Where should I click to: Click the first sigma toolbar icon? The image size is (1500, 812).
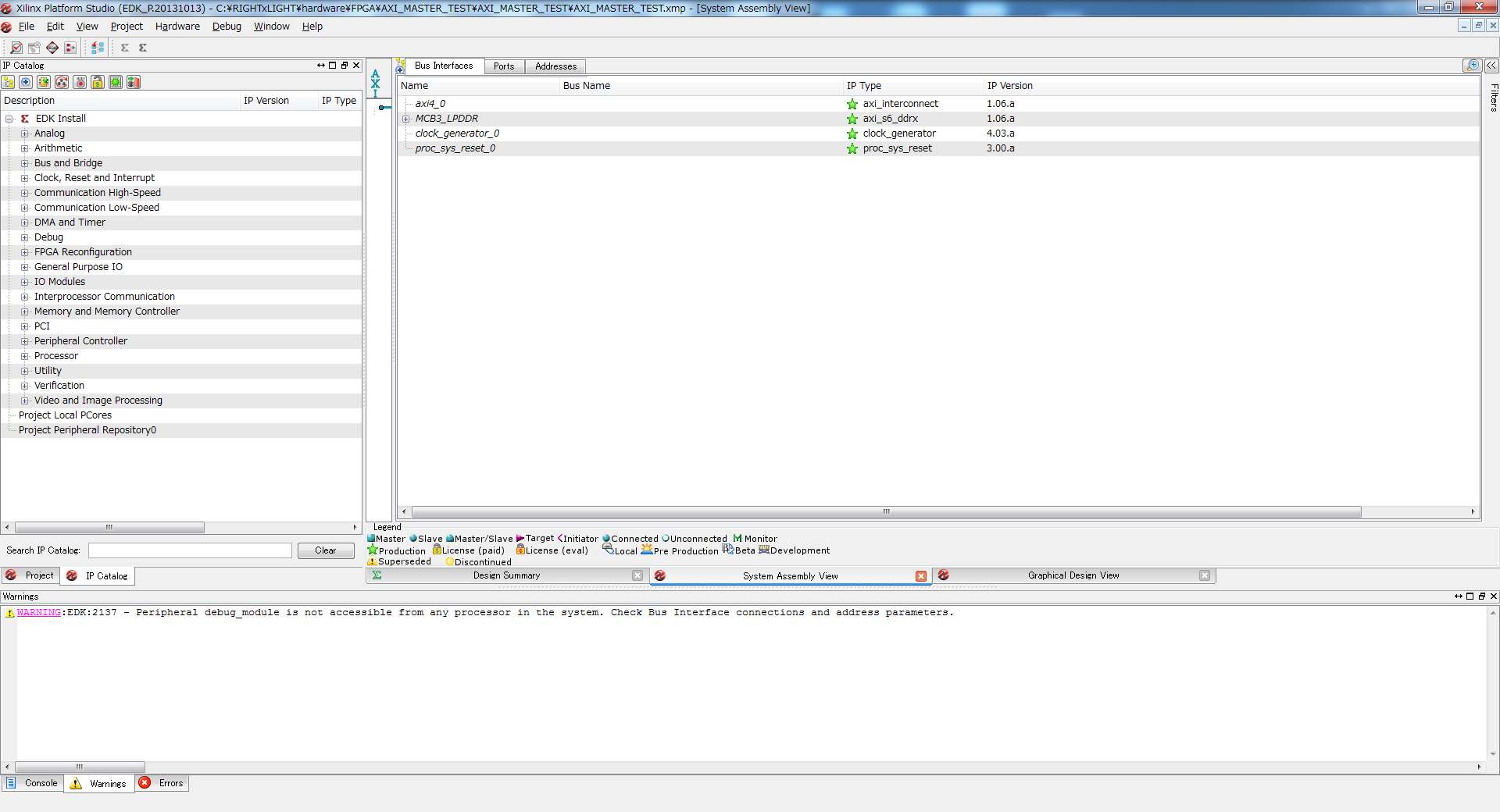tap(125, 48)
